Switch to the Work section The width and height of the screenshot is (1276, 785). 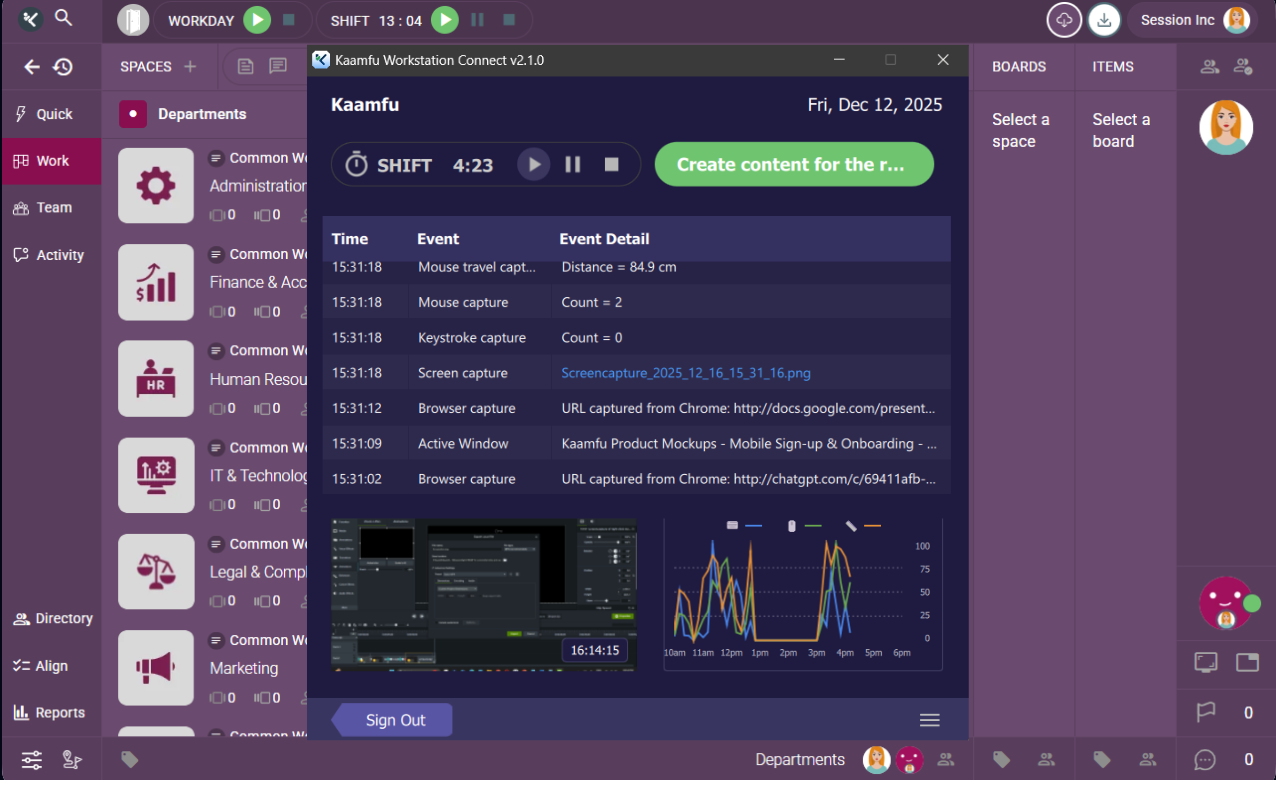52,161
